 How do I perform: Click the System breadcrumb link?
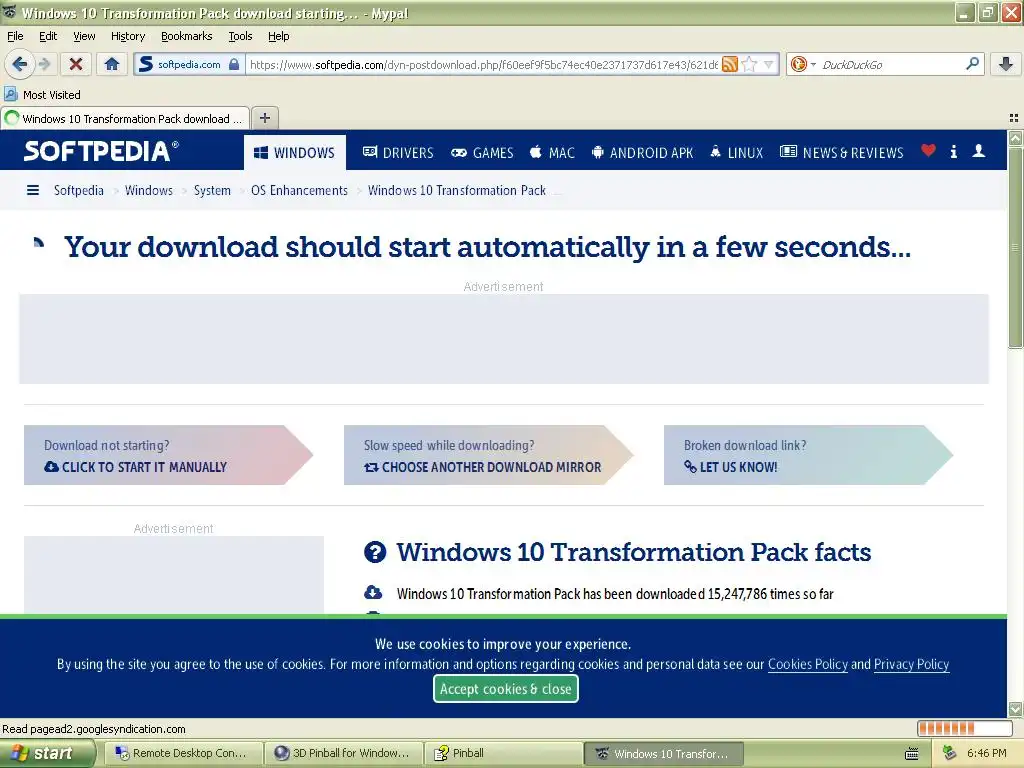[212, 190]
